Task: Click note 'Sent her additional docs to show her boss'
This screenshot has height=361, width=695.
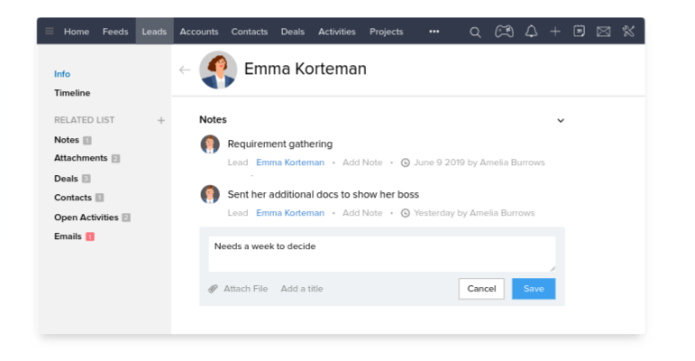Action: [x=323, y=195]
